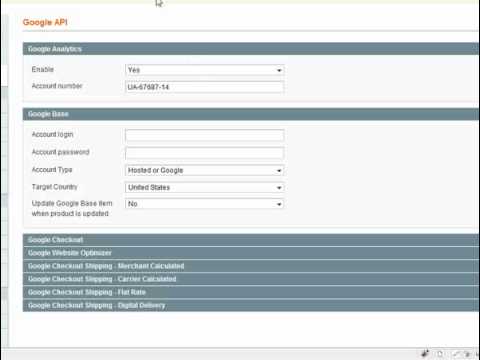Expand Google Checkout Shipping - Merchant Calculated

251,266
